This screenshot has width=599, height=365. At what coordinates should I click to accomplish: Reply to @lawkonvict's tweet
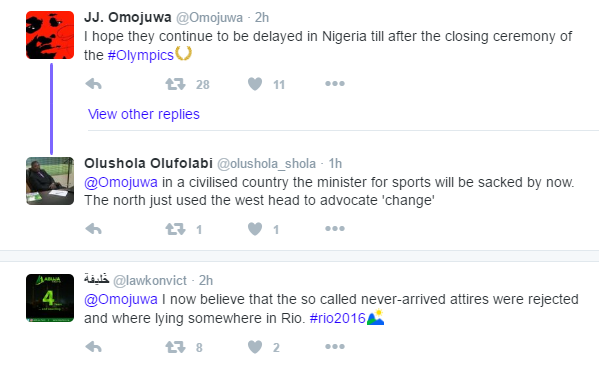click(93, 347)
